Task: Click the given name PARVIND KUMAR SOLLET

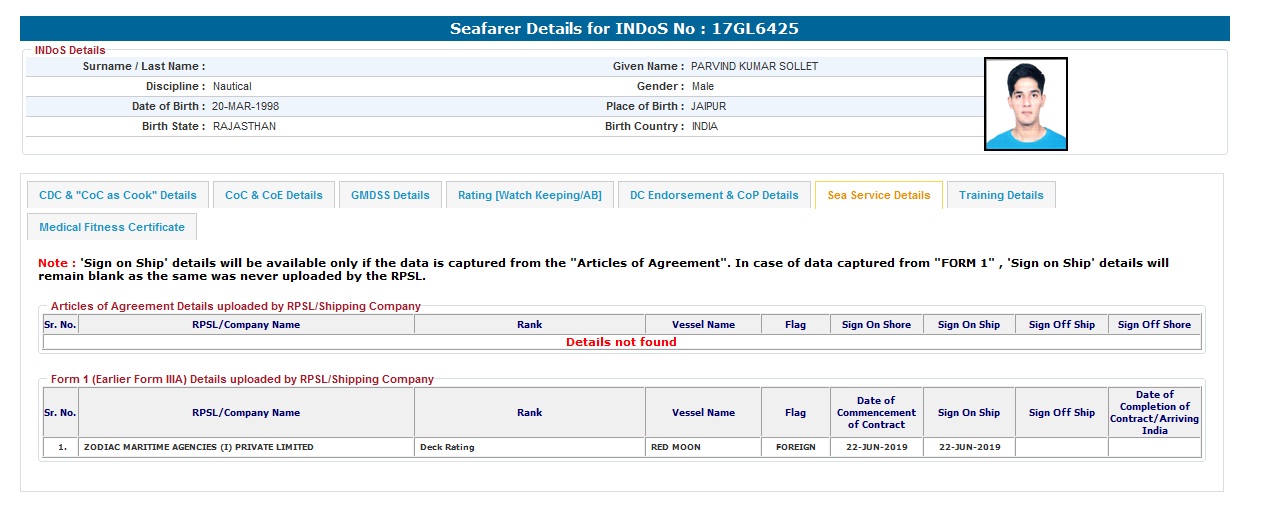Action: (754, 66)
